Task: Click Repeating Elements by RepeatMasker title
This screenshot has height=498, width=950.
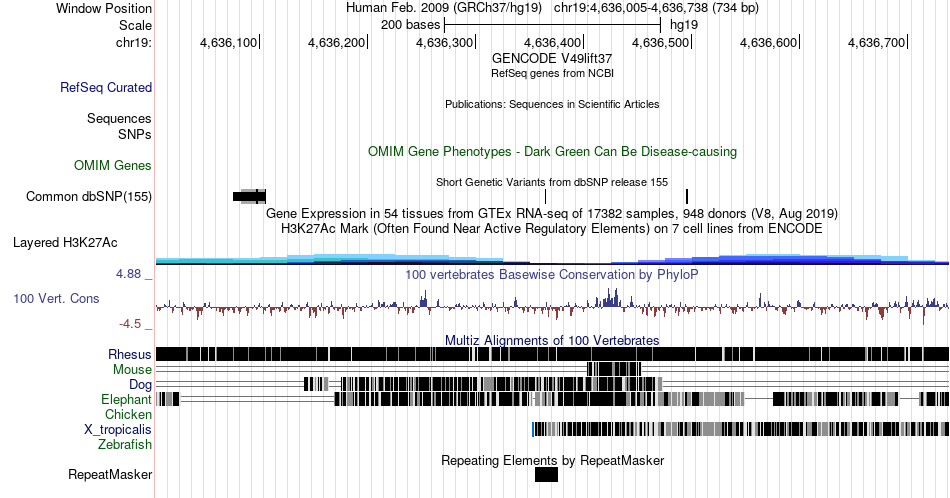Action: pyautogui.click(x=552, y=460)
